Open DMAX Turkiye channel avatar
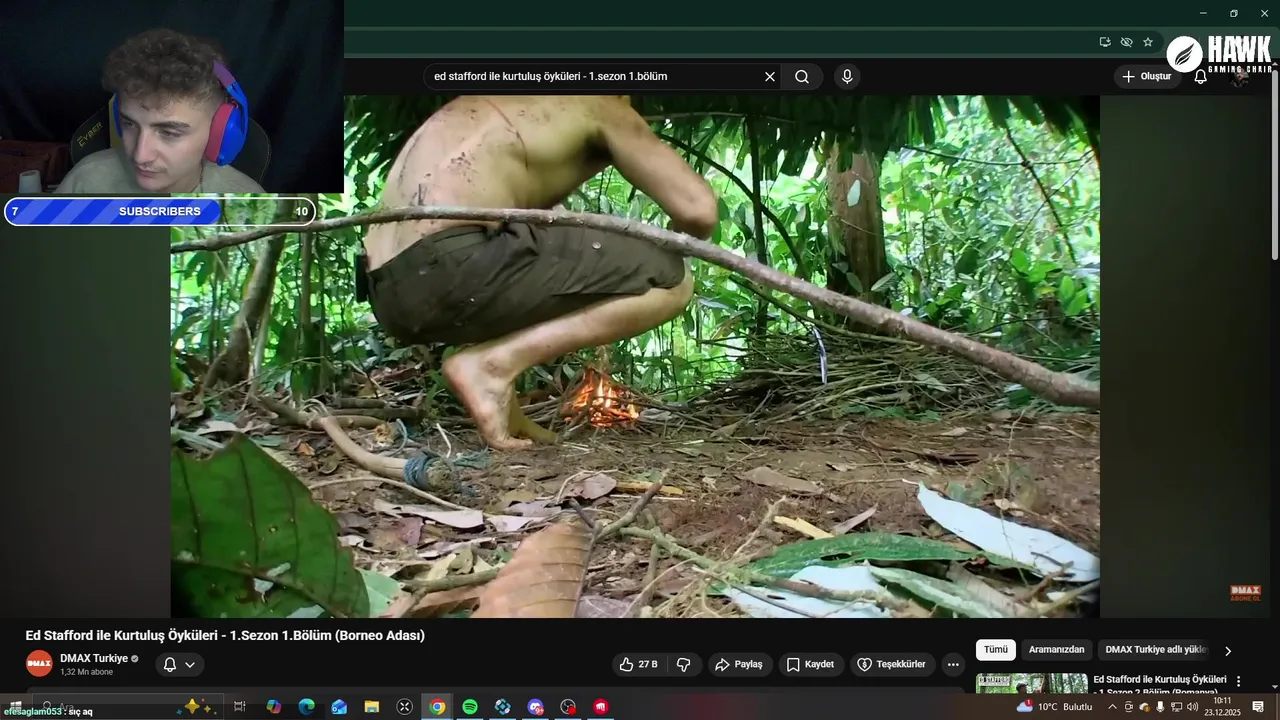This screenshot has height=720, width=1280. [x=39, y=663]
